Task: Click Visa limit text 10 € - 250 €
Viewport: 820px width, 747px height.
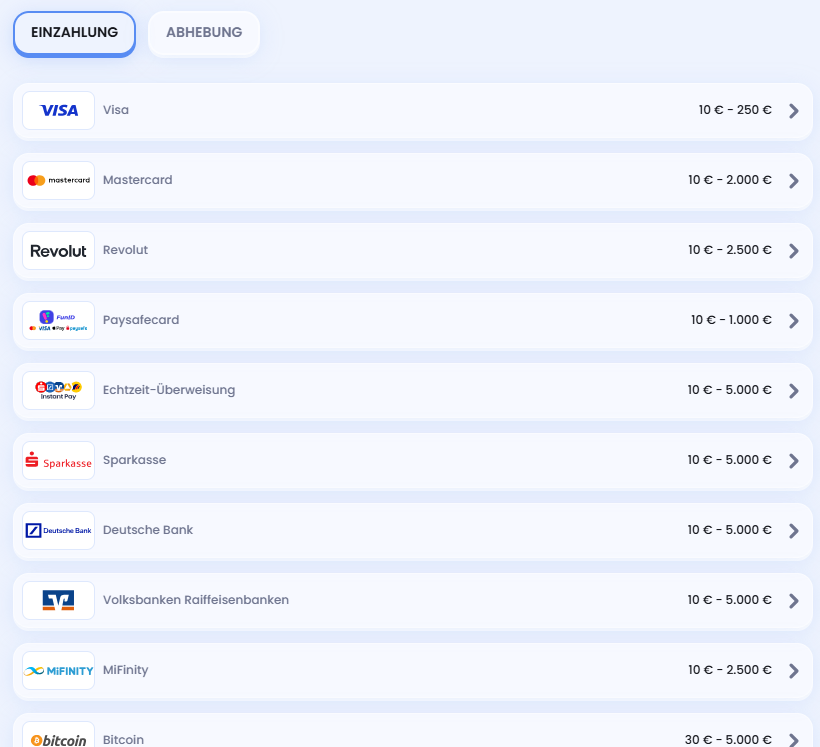Action: 735,110
